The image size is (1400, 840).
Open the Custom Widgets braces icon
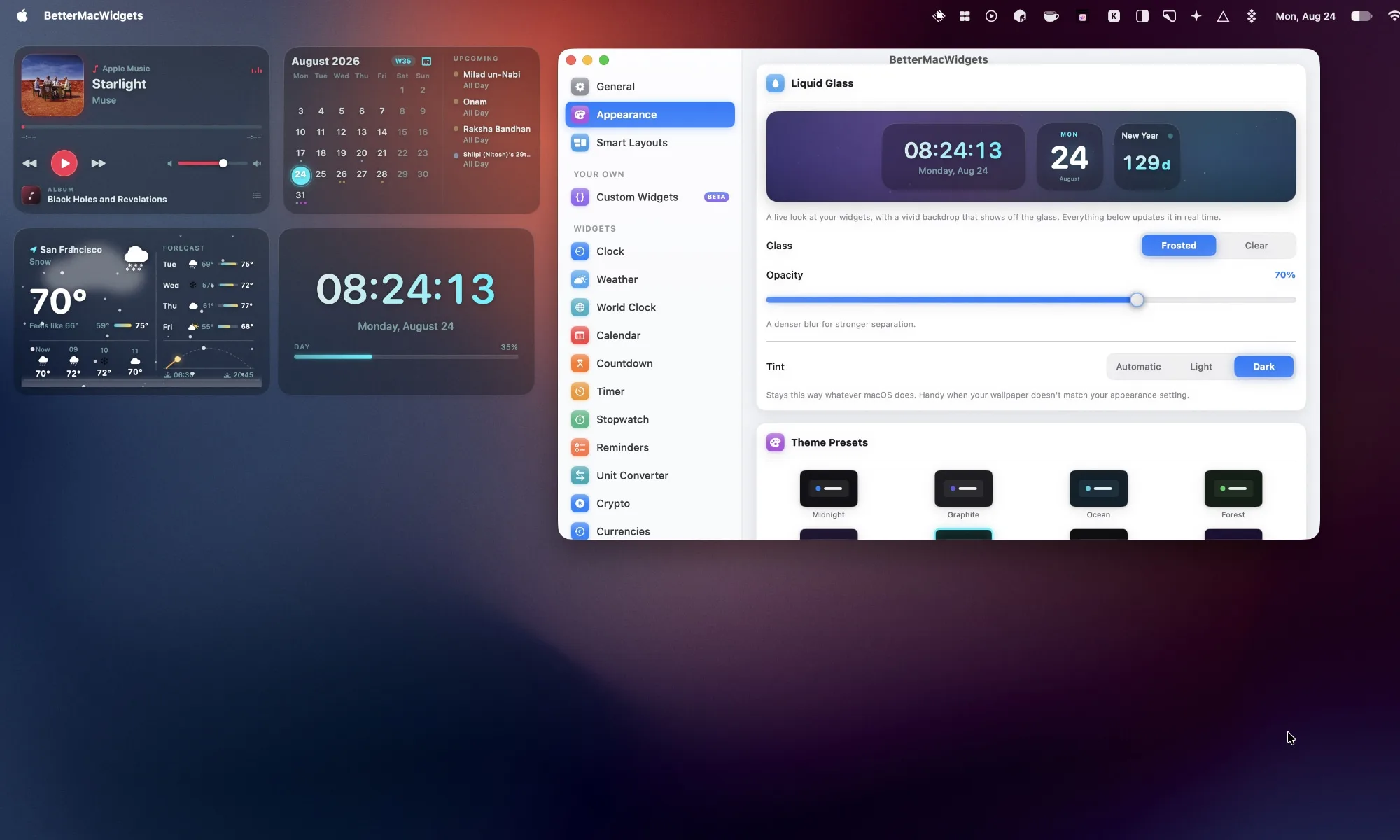[580, 197]
